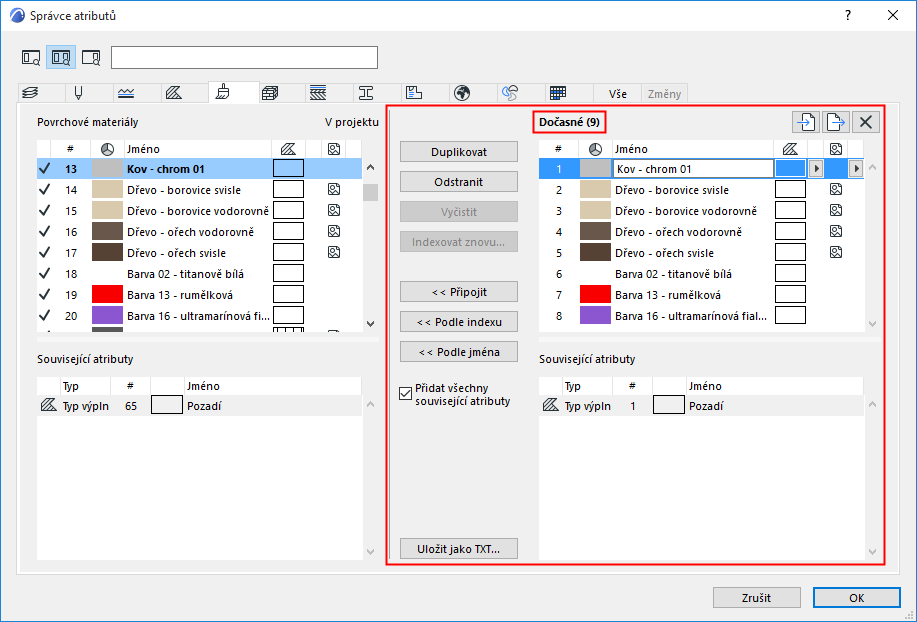Click beige swatch of left row 15
The height and width of the screenshot is (622, 917).
tap(108, 210)
